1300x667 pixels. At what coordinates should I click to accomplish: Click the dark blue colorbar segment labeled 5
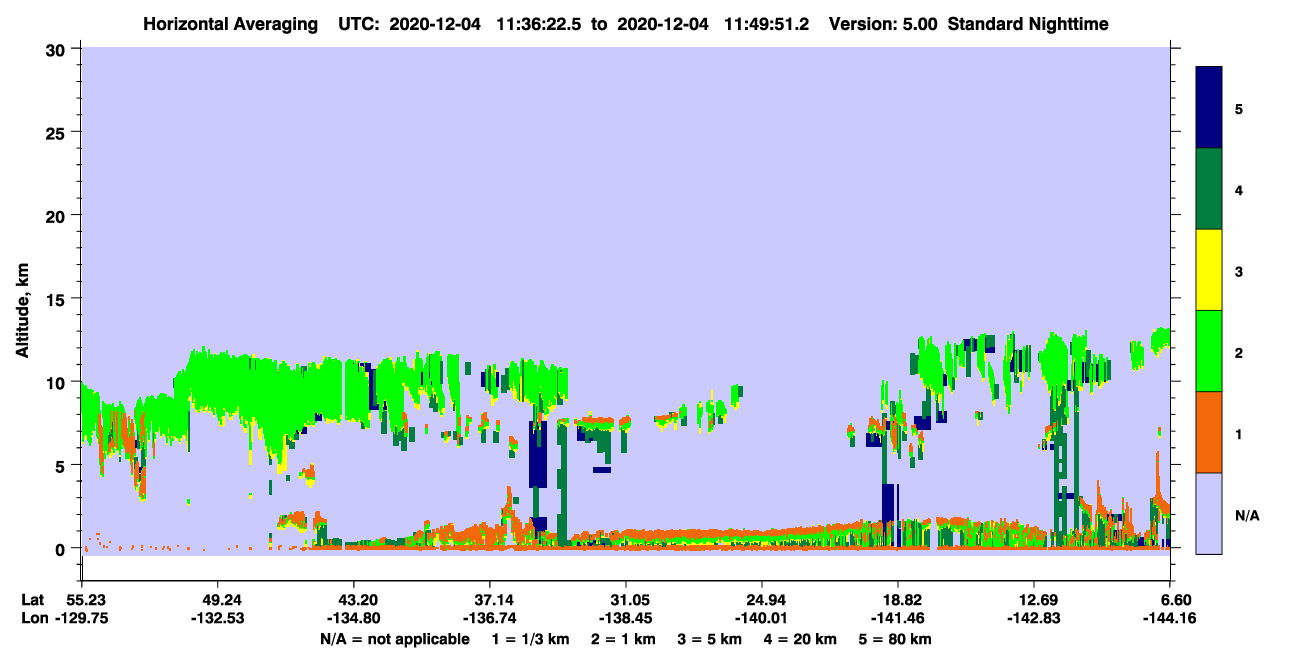coord(1209,108)
